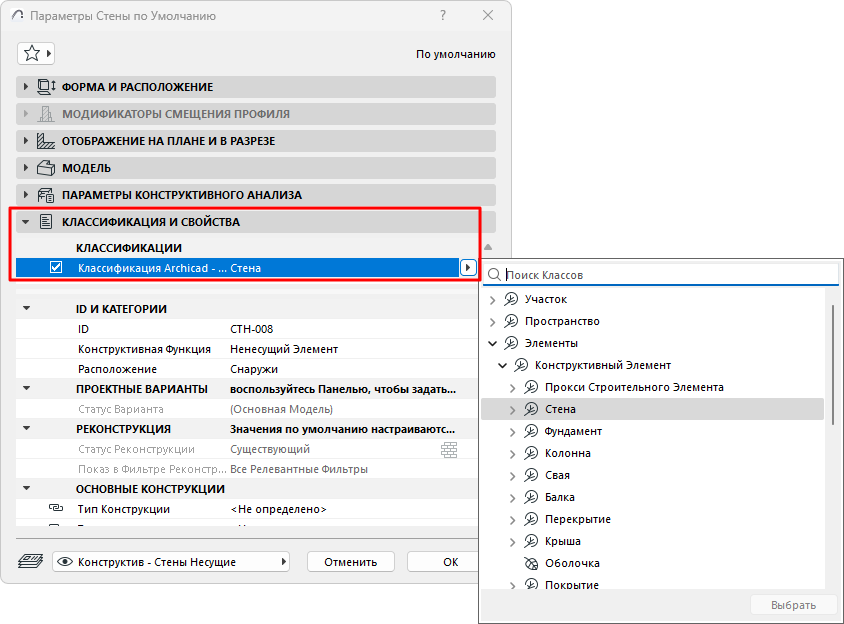Click the OK button
Screen dimensions: 844x624
(442, 562)
